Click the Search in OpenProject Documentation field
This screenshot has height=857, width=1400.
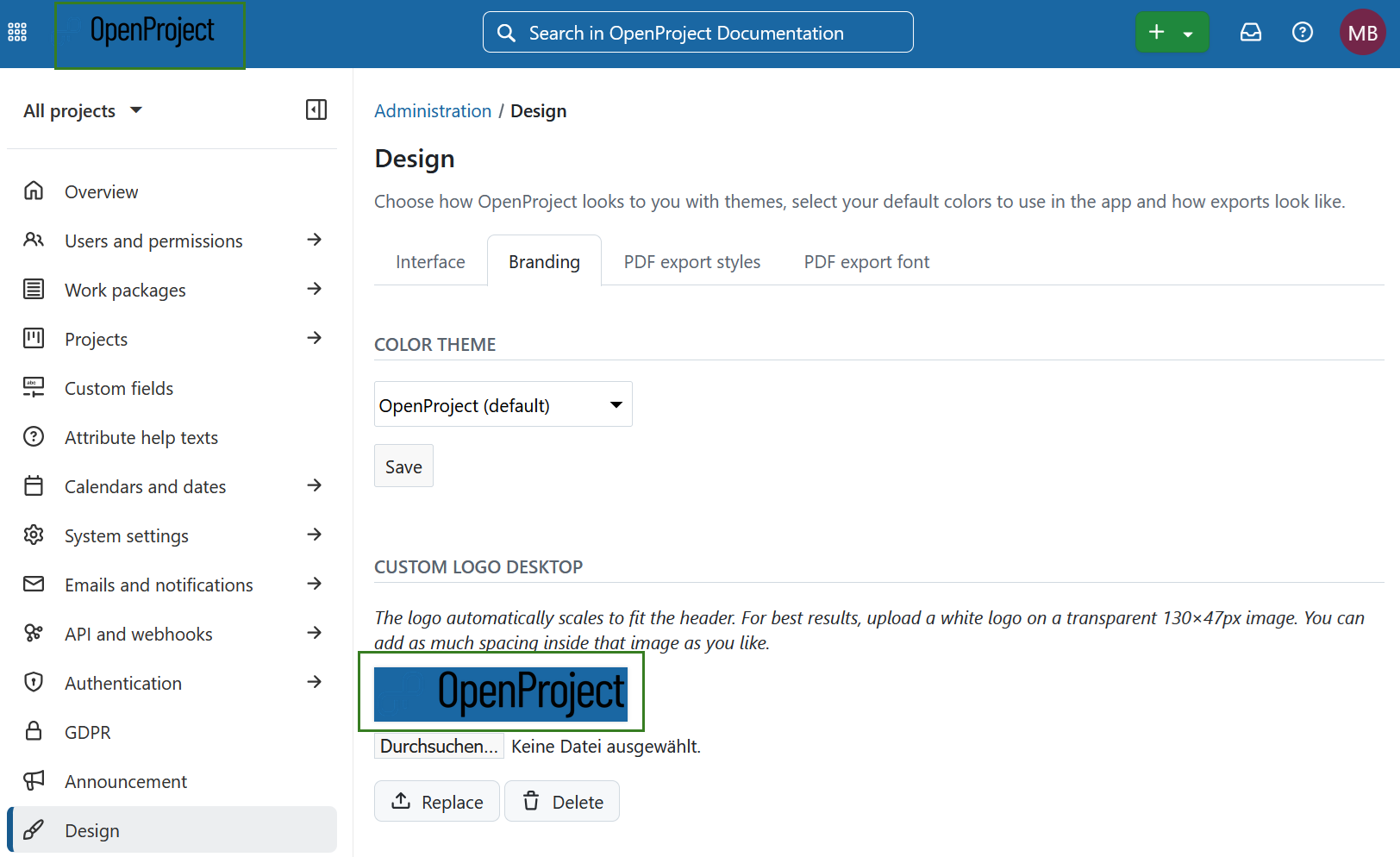tap(698, 32)
